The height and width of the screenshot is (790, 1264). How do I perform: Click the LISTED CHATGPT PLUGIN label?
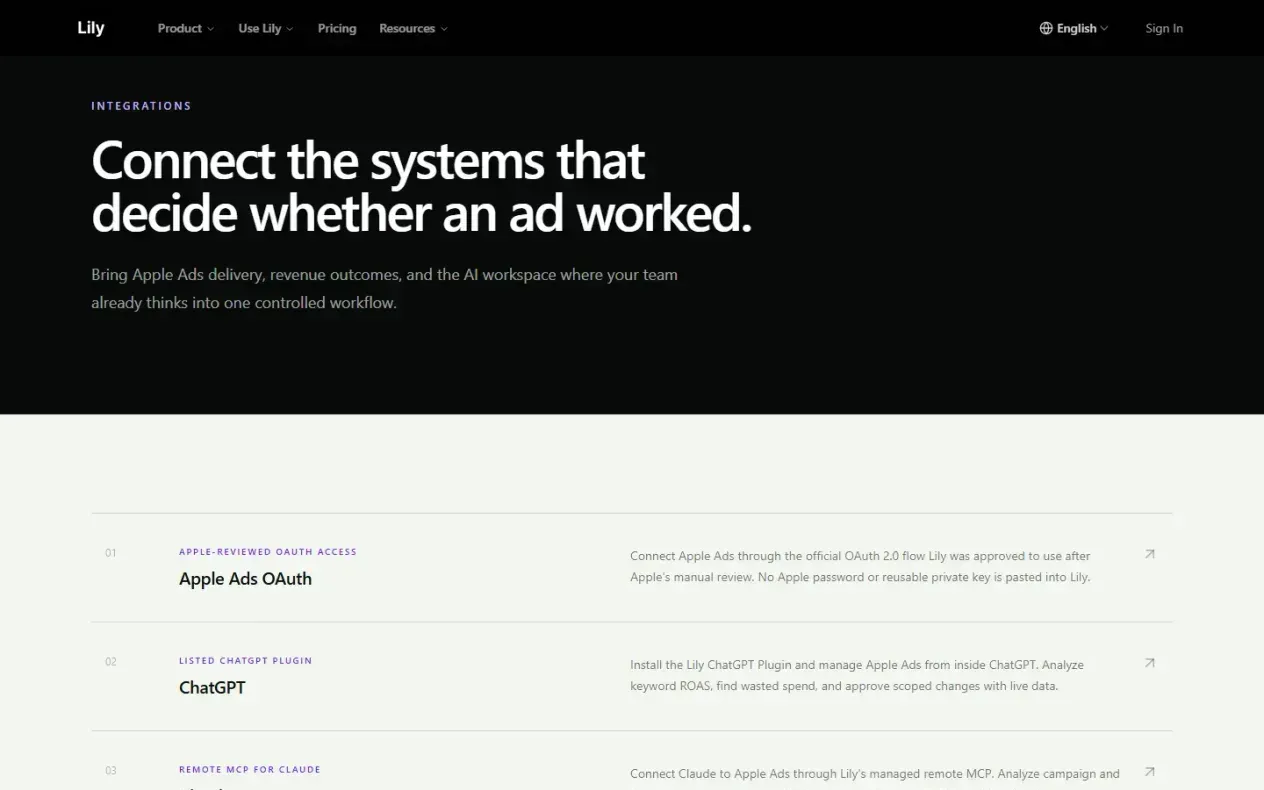click(246, 661)
